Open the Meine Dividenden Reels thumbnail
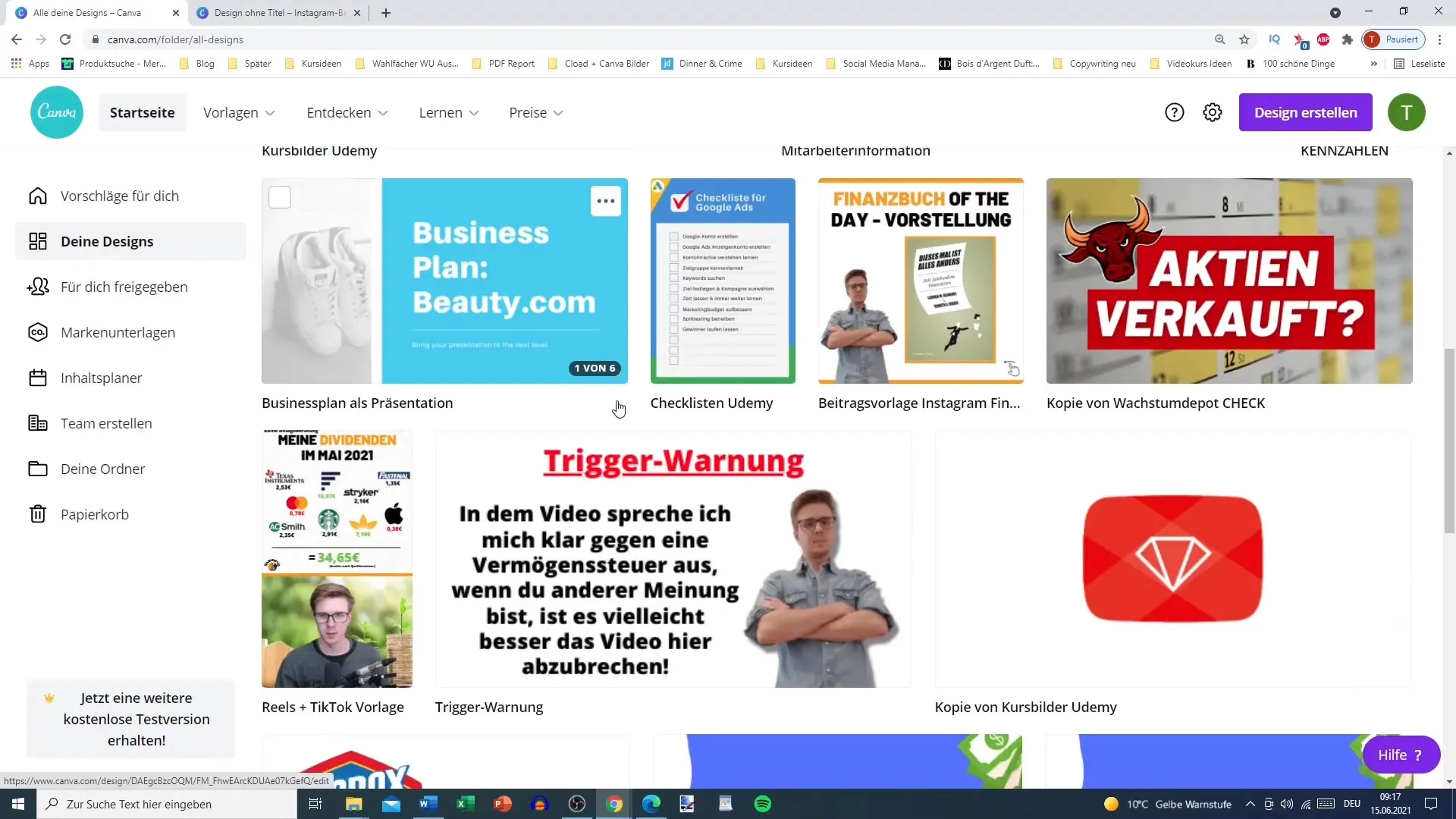The width and height of the screenshot is (1456, 819). [x=337, y=559]
